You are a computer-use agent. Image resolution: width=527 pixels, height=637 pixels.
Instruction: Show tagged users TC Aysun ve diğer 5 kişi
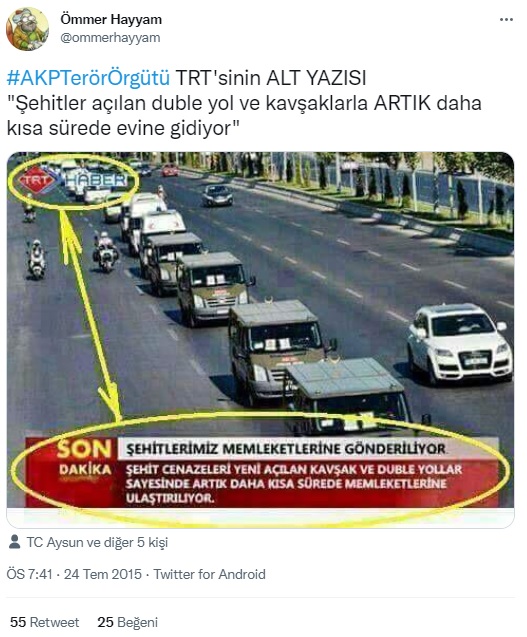point(97,542)
